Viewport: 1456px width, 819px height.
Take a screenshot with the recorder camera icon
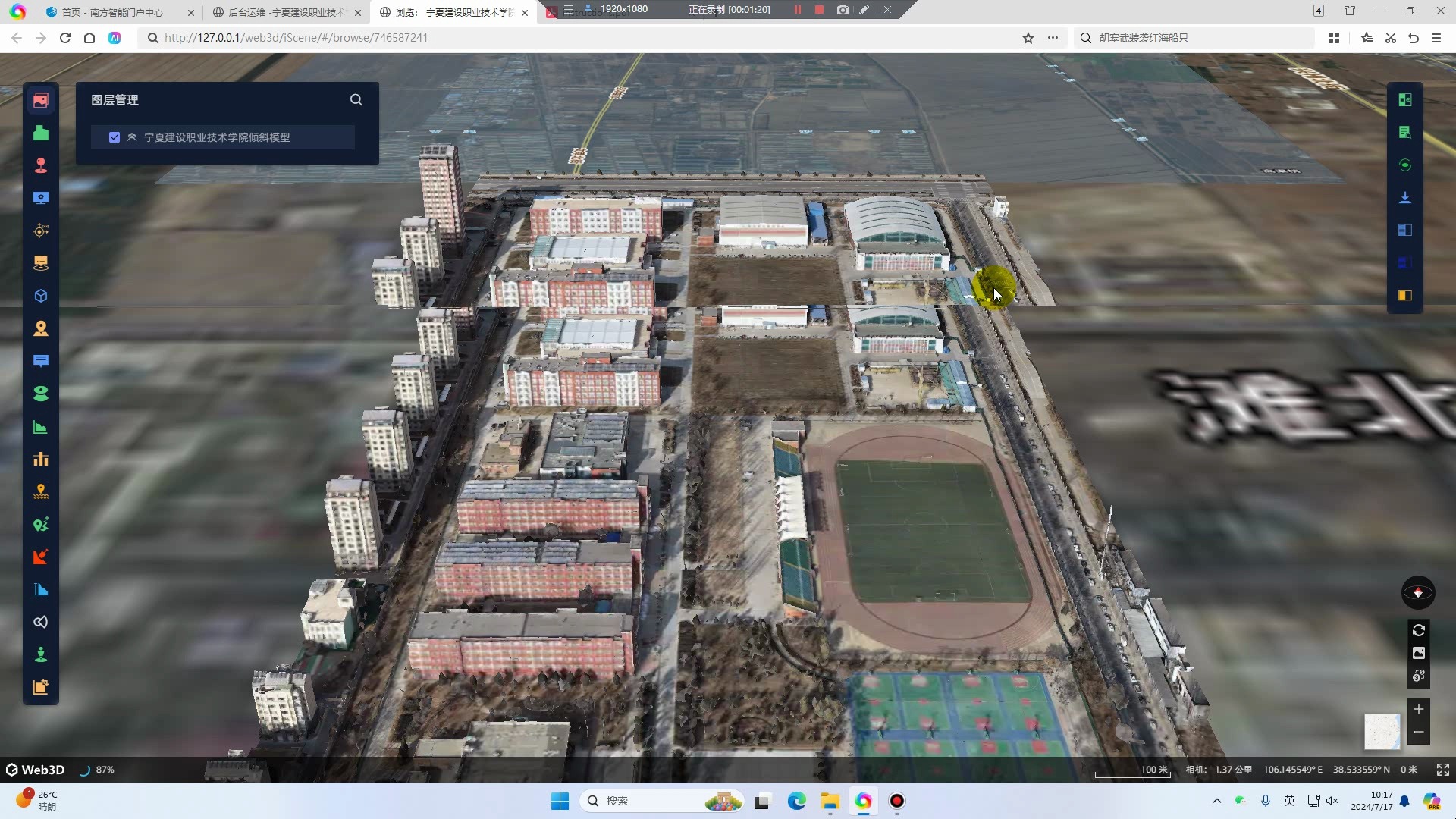(843, 10)
